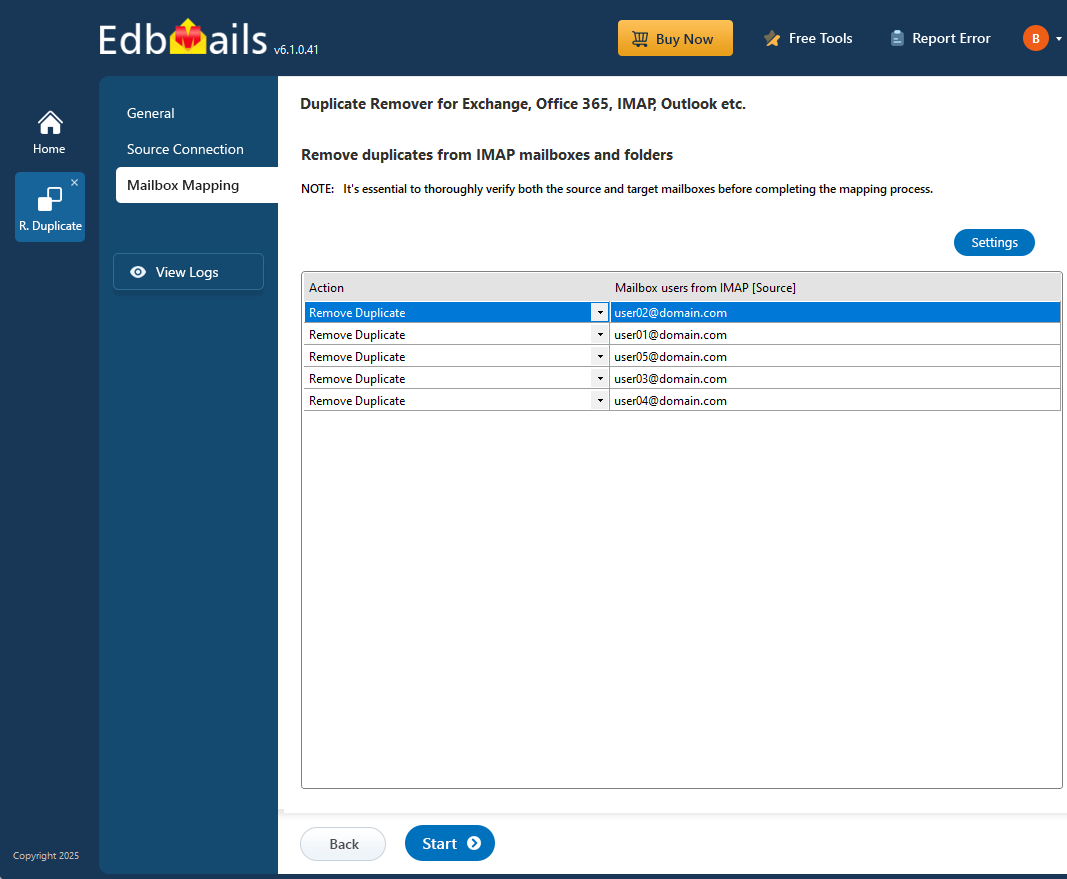
Task: Open Remove Duplicate dropdown for user02@domain.com
Action: [x=600, y=312]
